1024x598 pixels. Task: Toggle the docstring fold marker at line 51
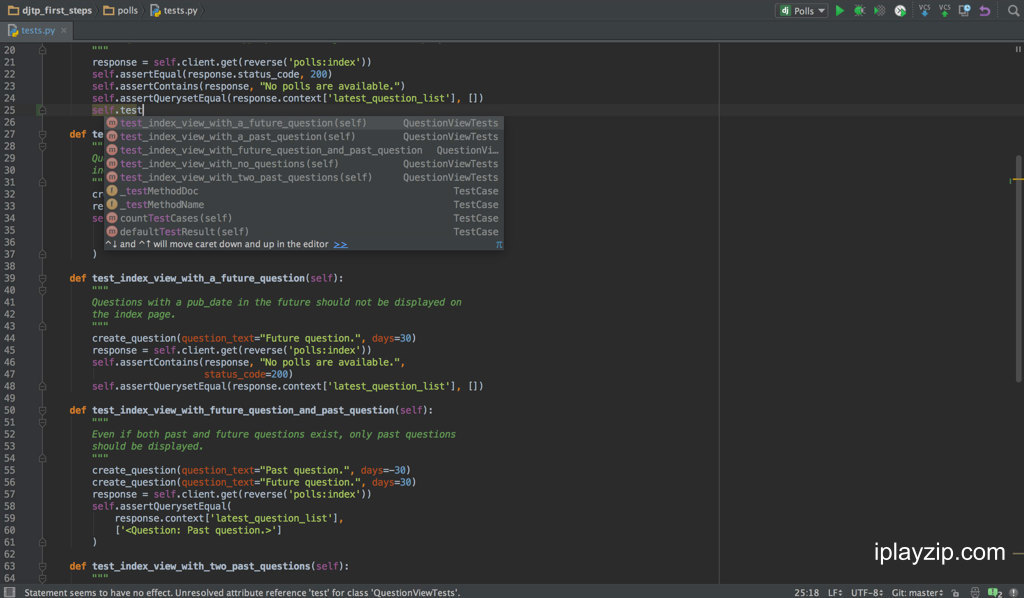(x=42, y=422)
